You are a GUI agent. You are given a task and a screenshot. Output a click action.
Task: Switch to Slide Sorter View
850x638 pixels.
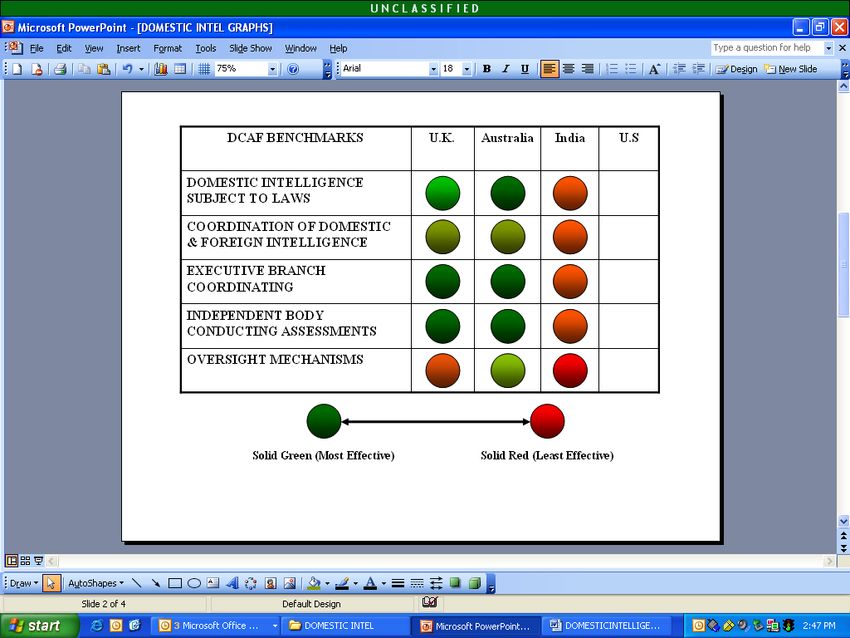coord(25,561)
